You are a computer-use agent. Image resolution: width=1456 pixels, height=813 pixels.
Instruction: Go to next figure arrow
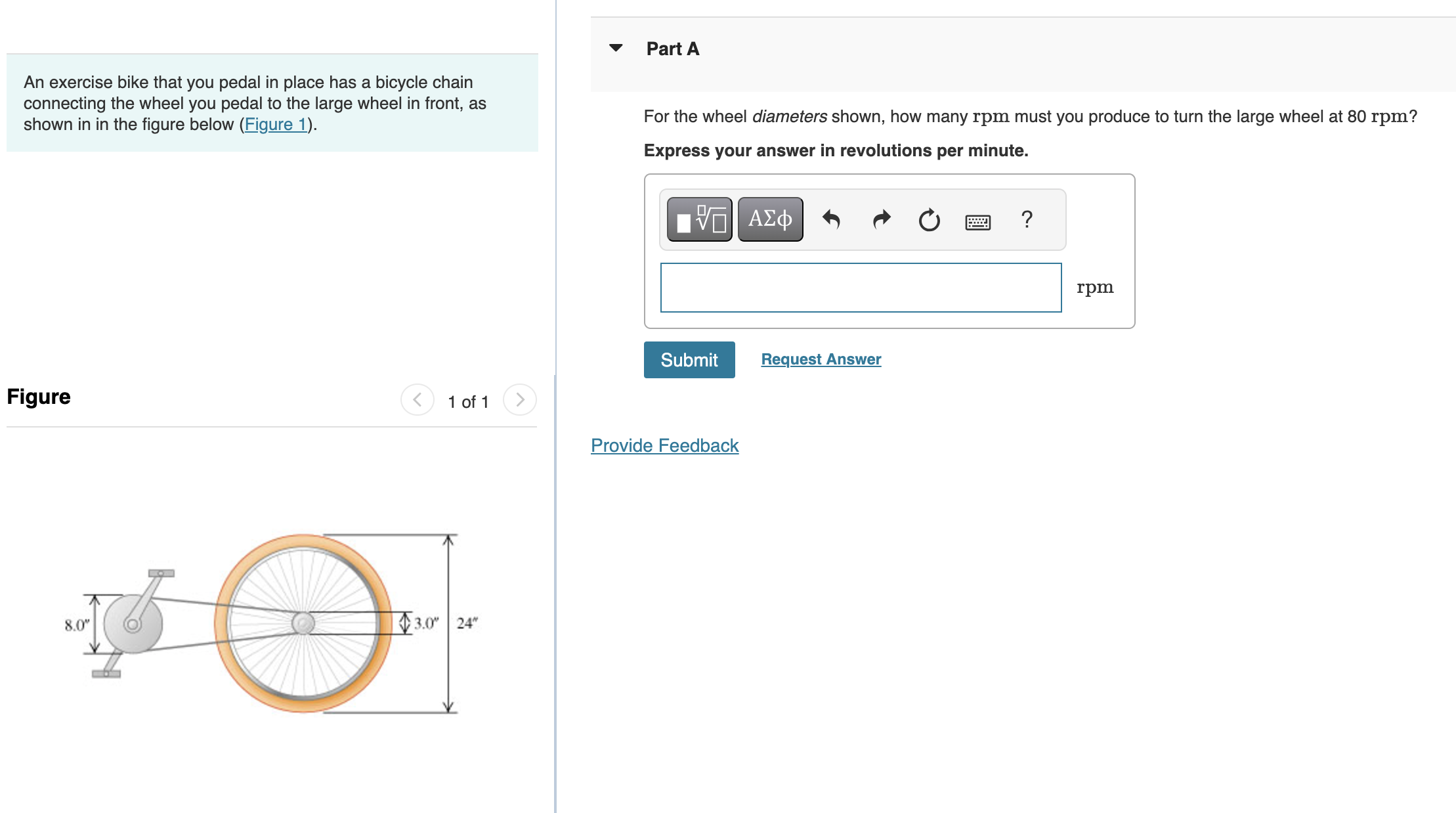click(520, 400)
